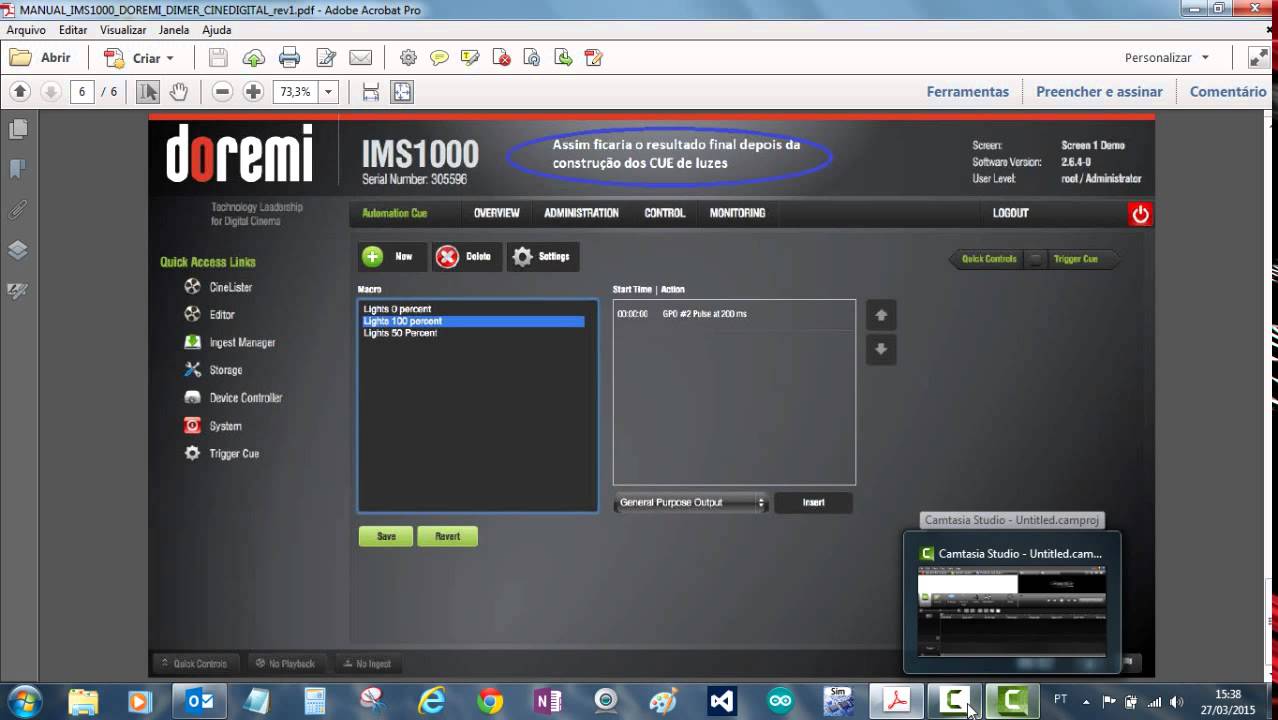
Task: Click the green Revert button
Action: pyautogui.click(x=447, y=537)
